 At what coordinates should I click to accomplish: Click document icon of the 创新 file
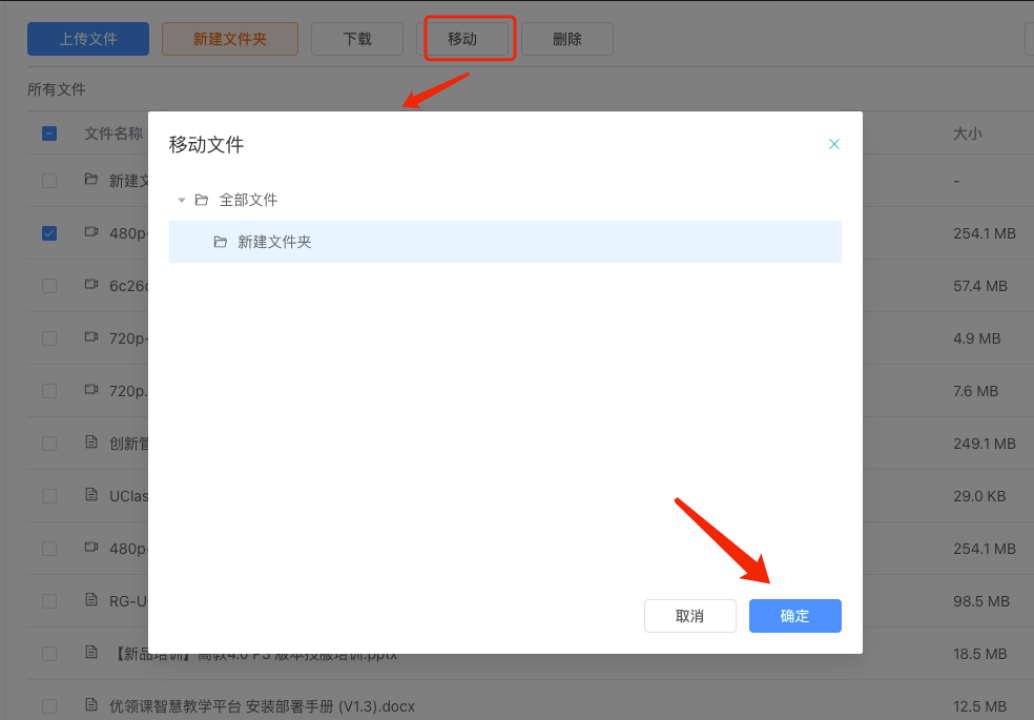(92, 442)
